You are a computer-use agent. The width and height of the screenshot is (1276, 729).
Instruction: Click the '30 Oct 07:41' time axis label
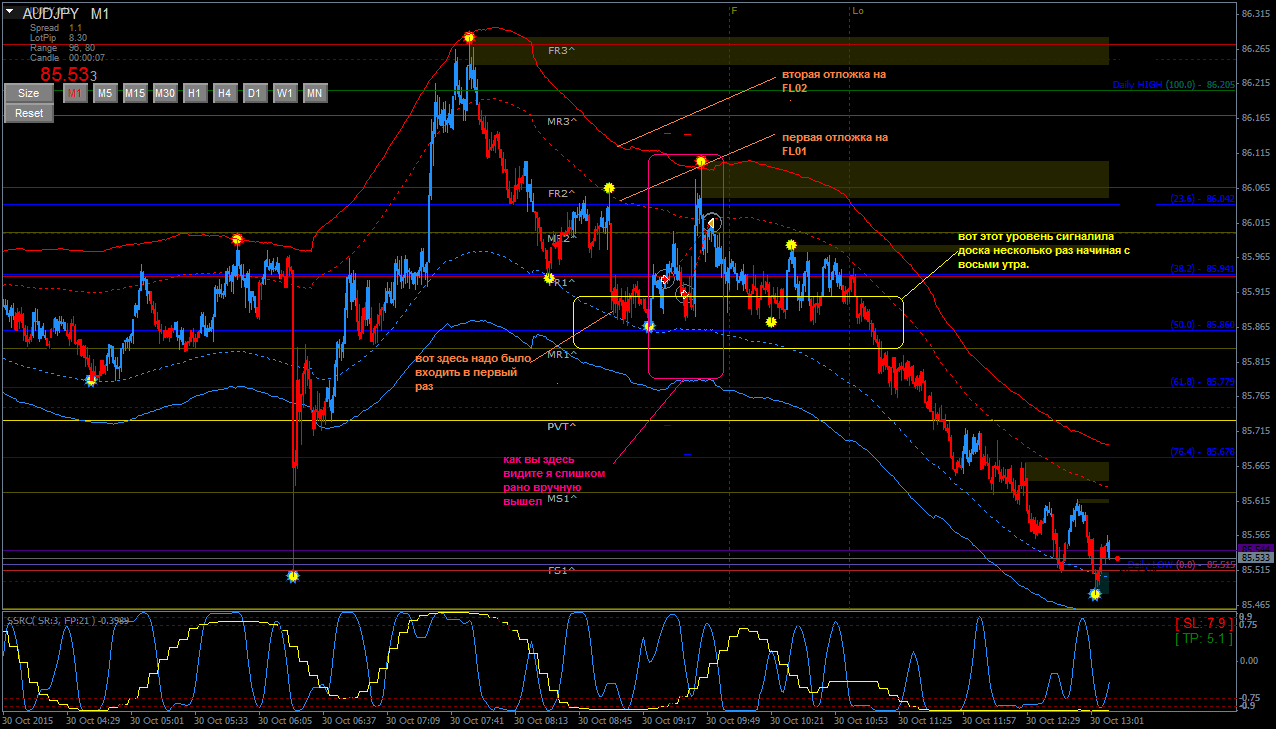[x=479, y=720]
